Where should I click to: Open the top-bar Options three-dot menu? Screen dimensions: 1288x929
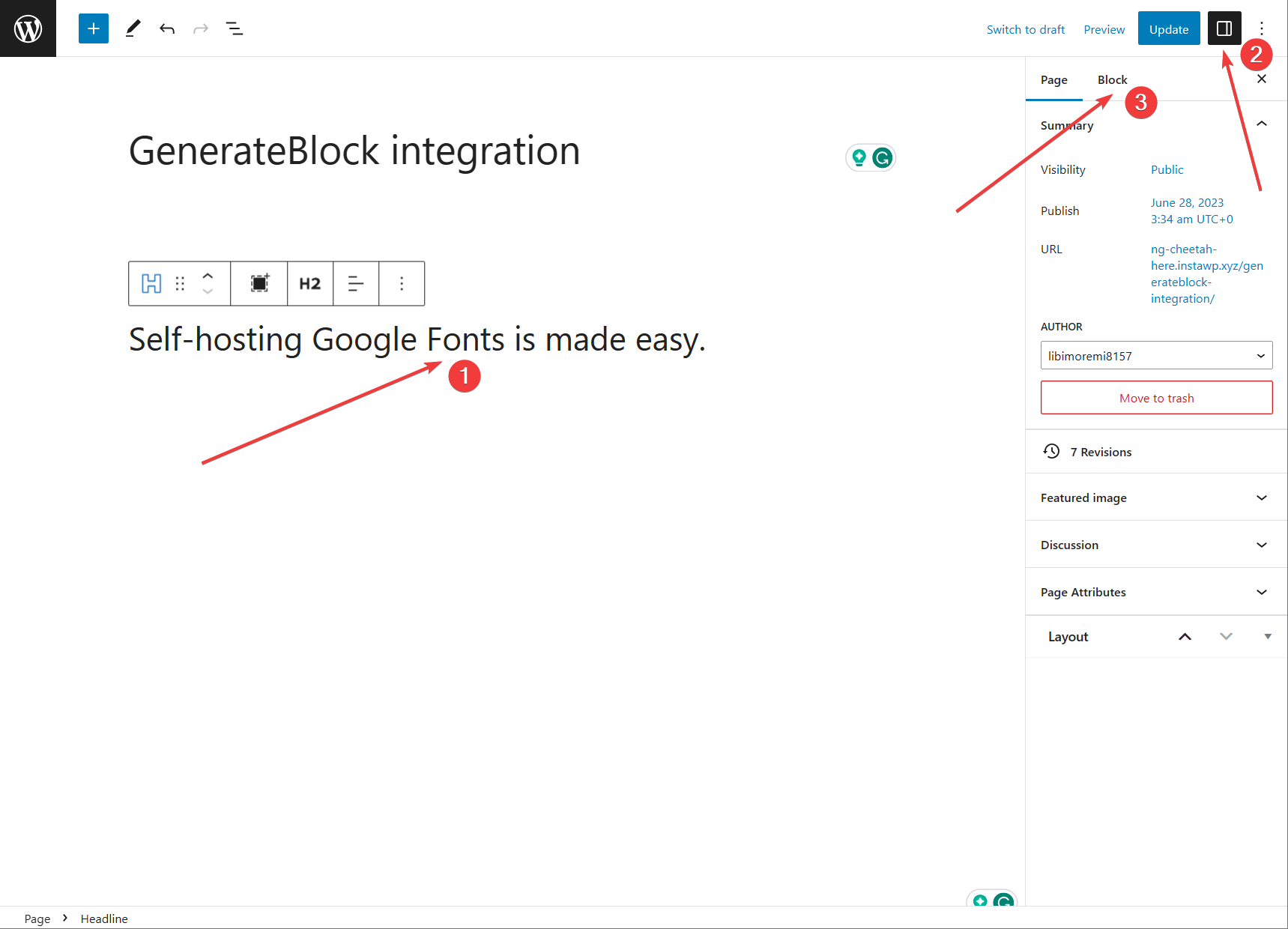pos(1262,28)
